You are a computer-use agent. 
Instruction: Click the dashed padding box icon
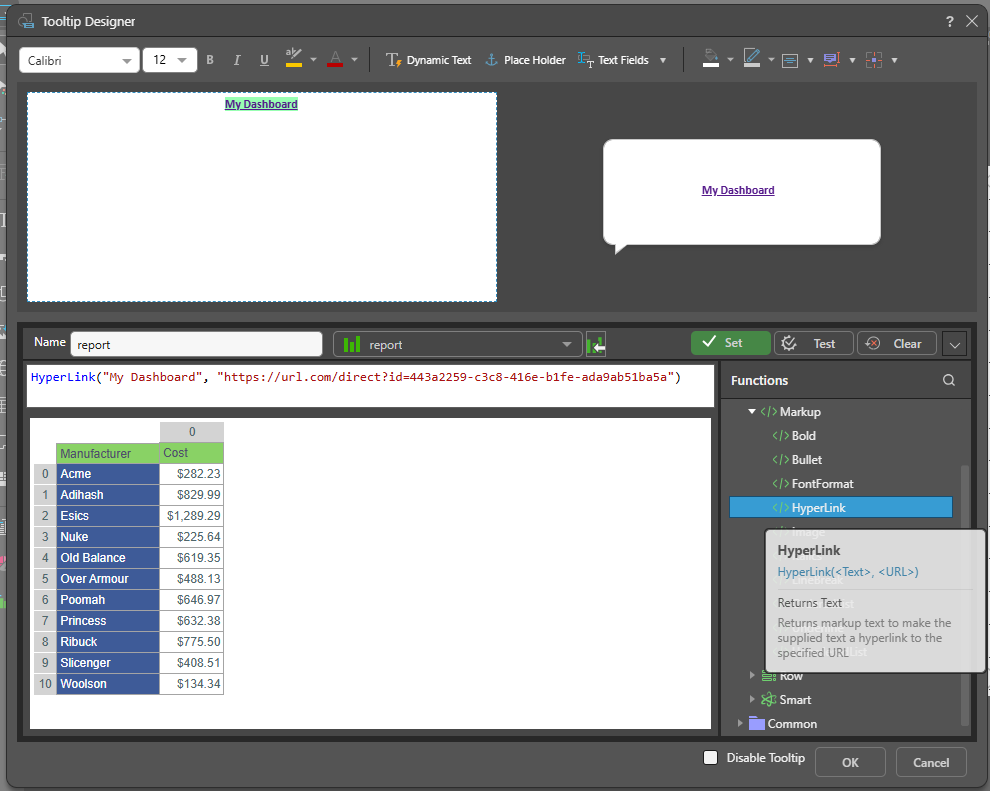point(874,60)
